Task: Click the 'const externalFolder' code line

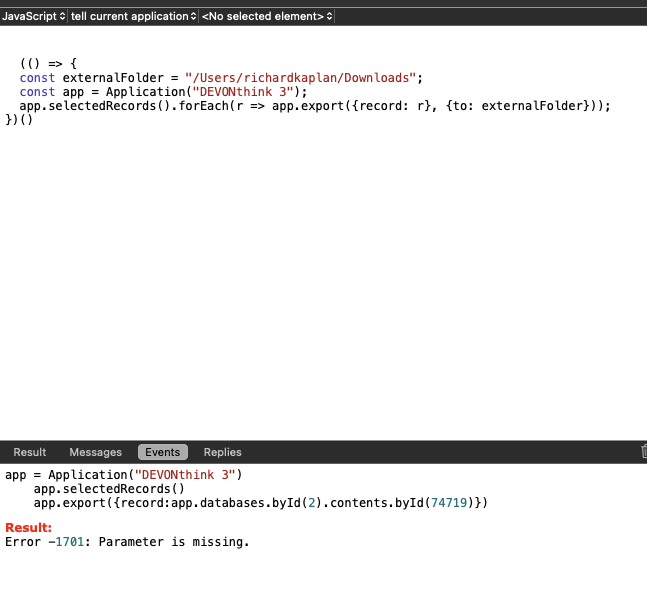Action: pyautogui.click(x=100, y=77)
